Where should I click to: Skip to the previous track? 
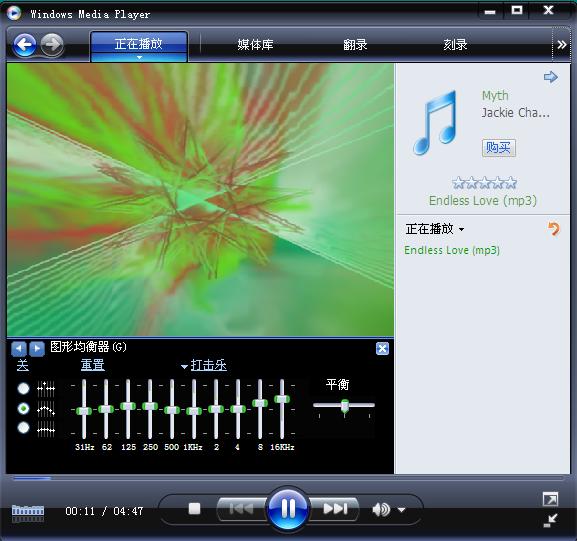pos(241,509)
